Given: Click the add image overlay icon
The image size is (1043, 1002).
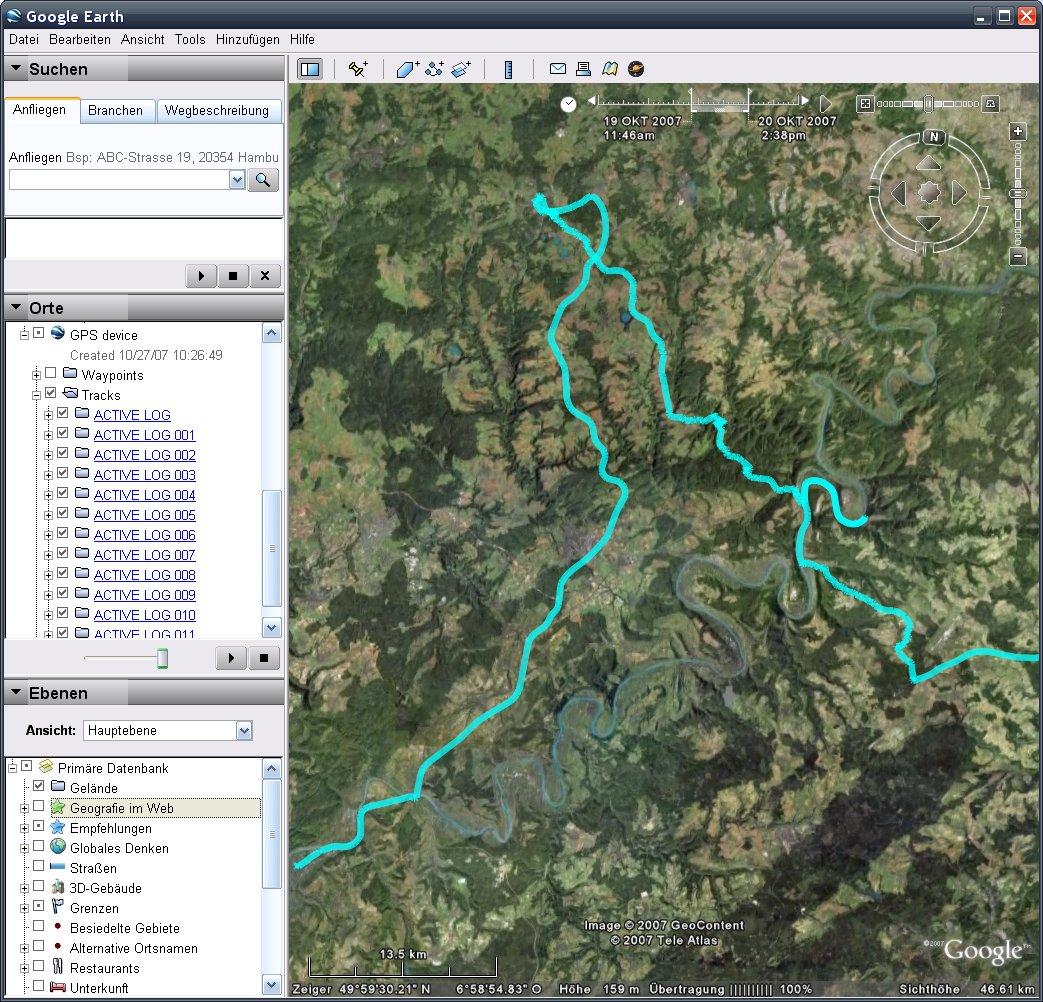Looking at the screenshot, I should (460, 69).
